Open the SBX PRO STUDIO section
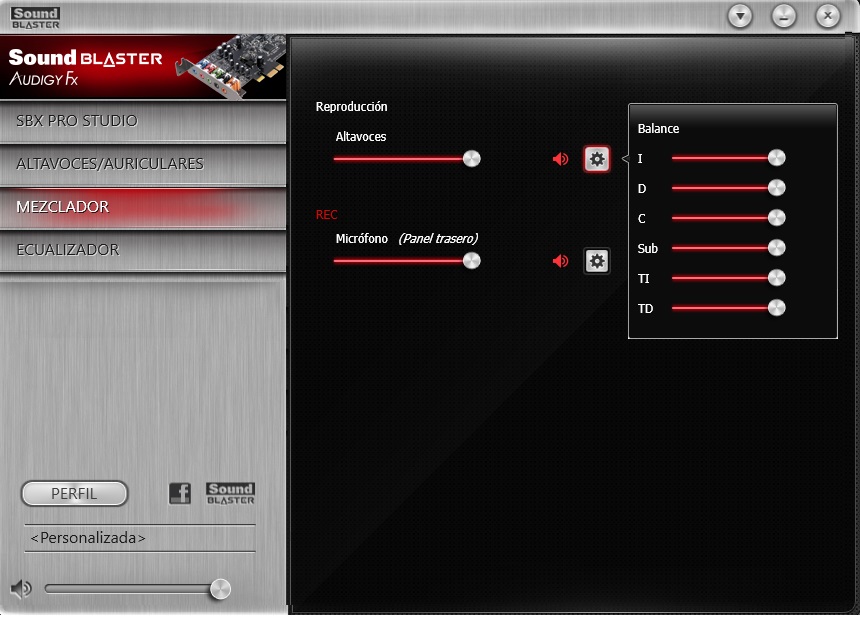This screenshot has height=619, width=860. (x=143, y=121)
